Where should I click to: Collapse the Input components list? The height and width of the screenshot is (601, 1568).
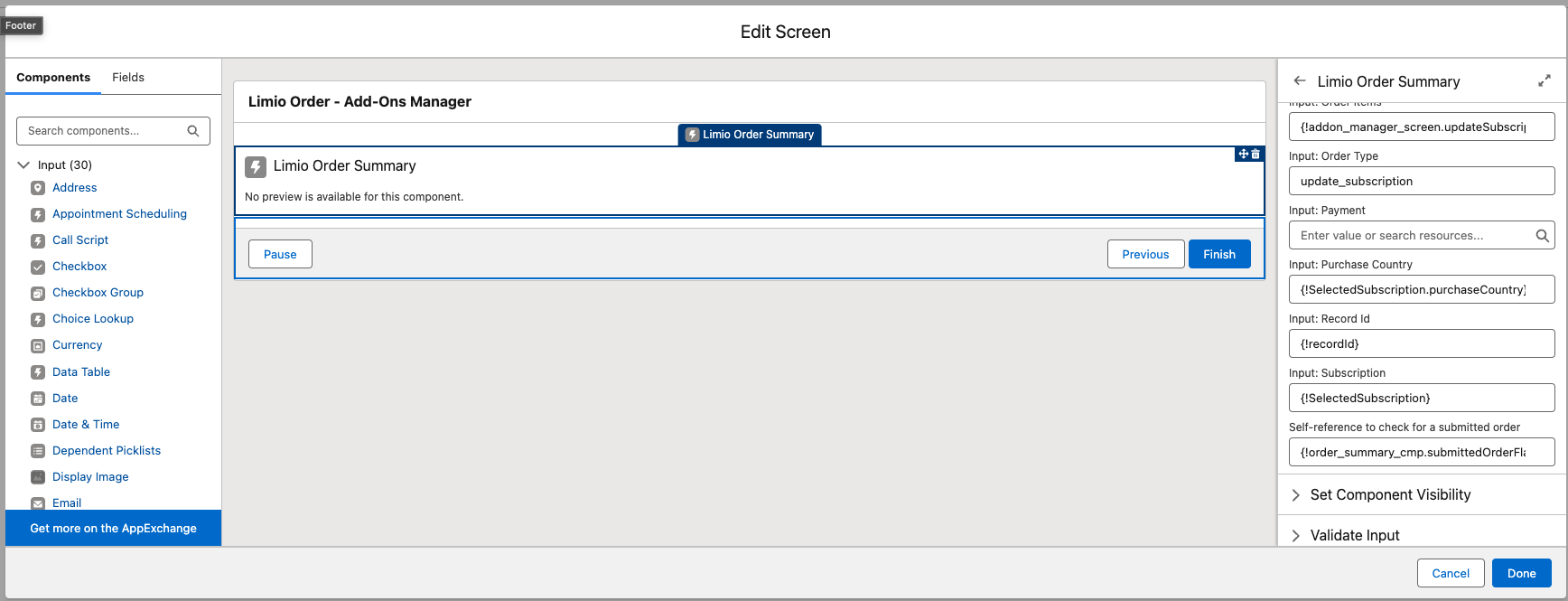23,164
